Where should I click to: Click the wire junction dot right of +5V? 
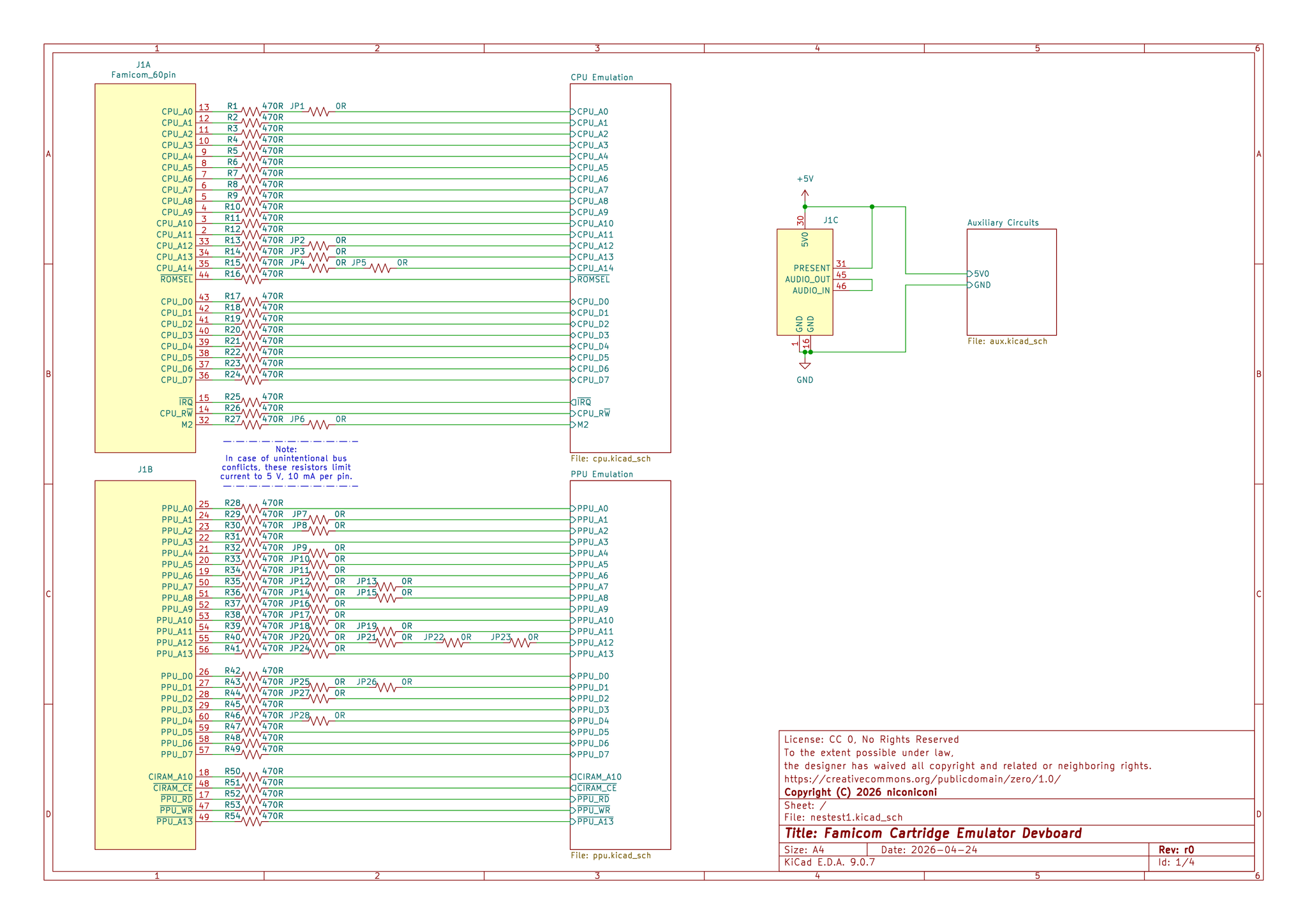tap(872, 207)
